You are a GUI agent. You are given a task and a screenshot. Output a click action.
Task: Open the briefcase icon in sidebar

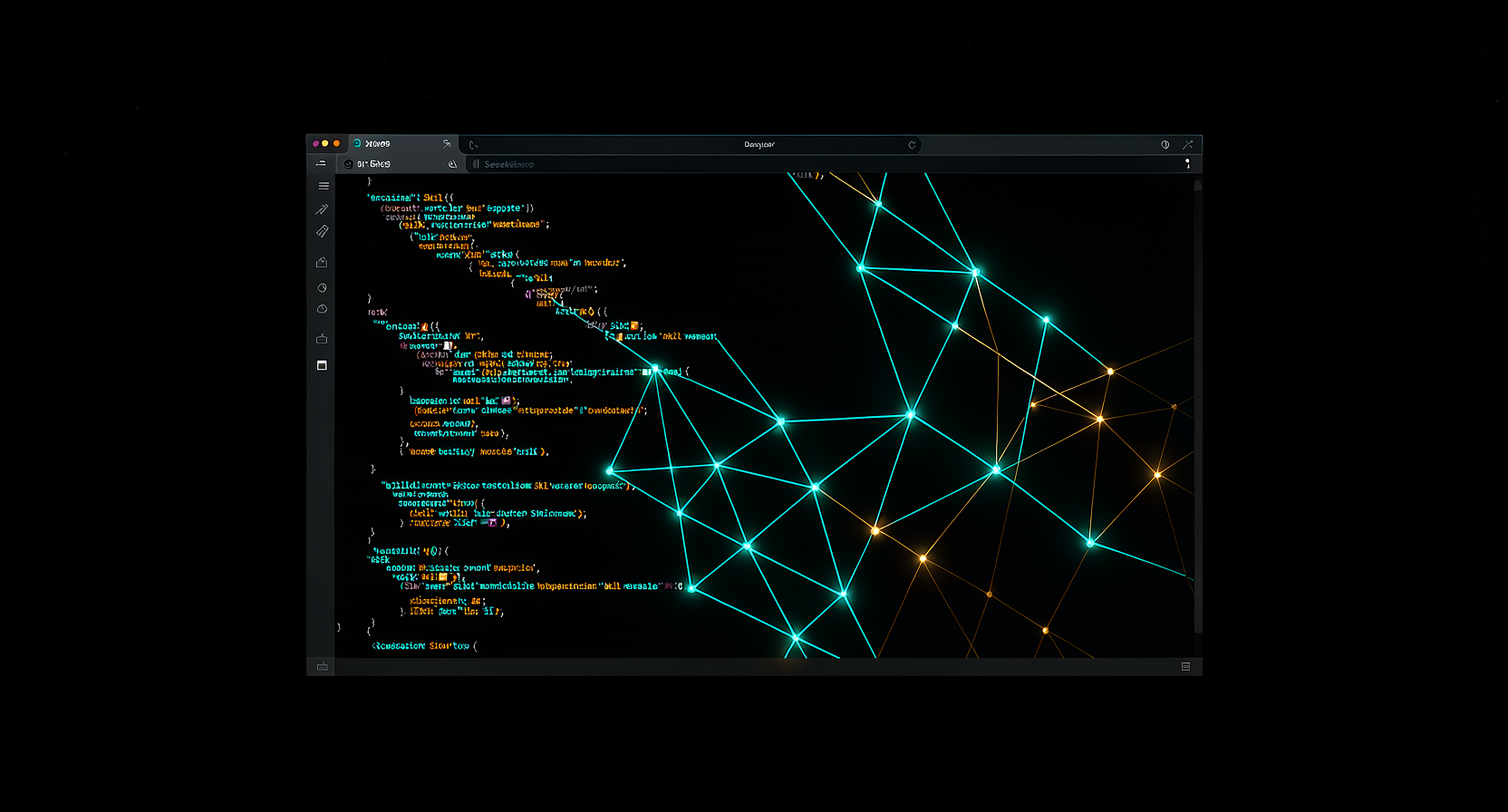click(322, 339)
